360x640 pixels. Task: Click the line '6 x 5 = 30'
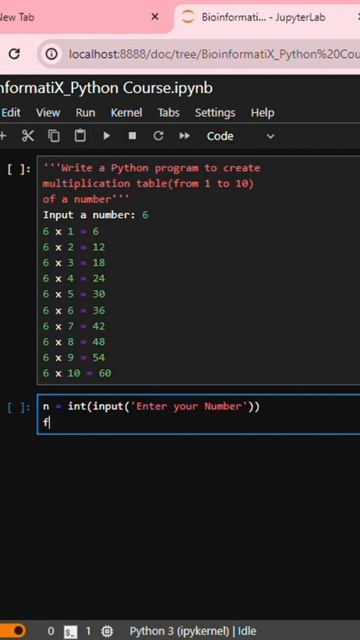(x=74, y=294)
